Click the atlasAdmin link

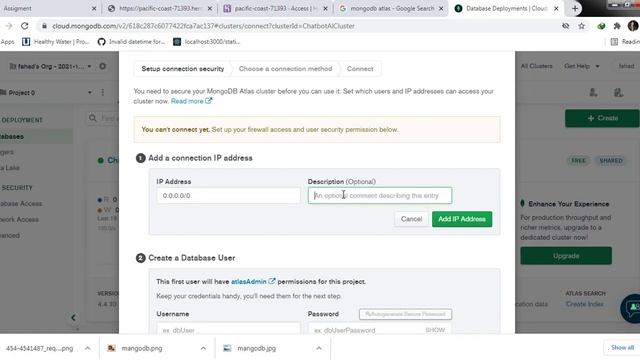click(x=253, y=282)
